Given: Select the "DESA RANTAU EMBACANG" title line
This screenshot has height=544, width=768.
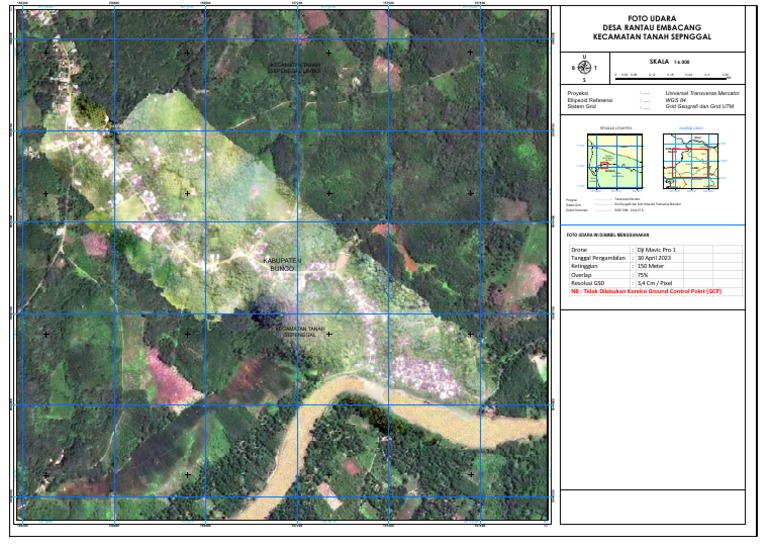Looking at the screenshot, I should click(651, 27).
